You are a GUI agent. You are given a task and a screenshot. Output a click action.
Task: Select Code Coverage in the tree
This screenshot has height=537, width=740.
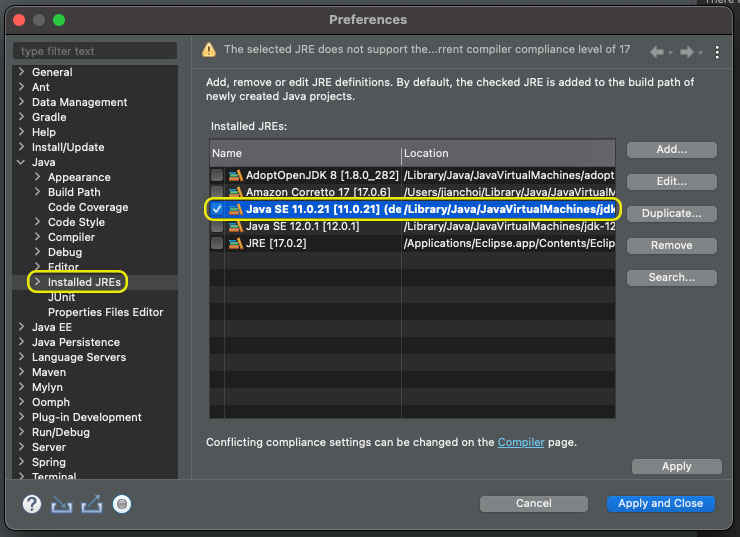pos(88,207)
